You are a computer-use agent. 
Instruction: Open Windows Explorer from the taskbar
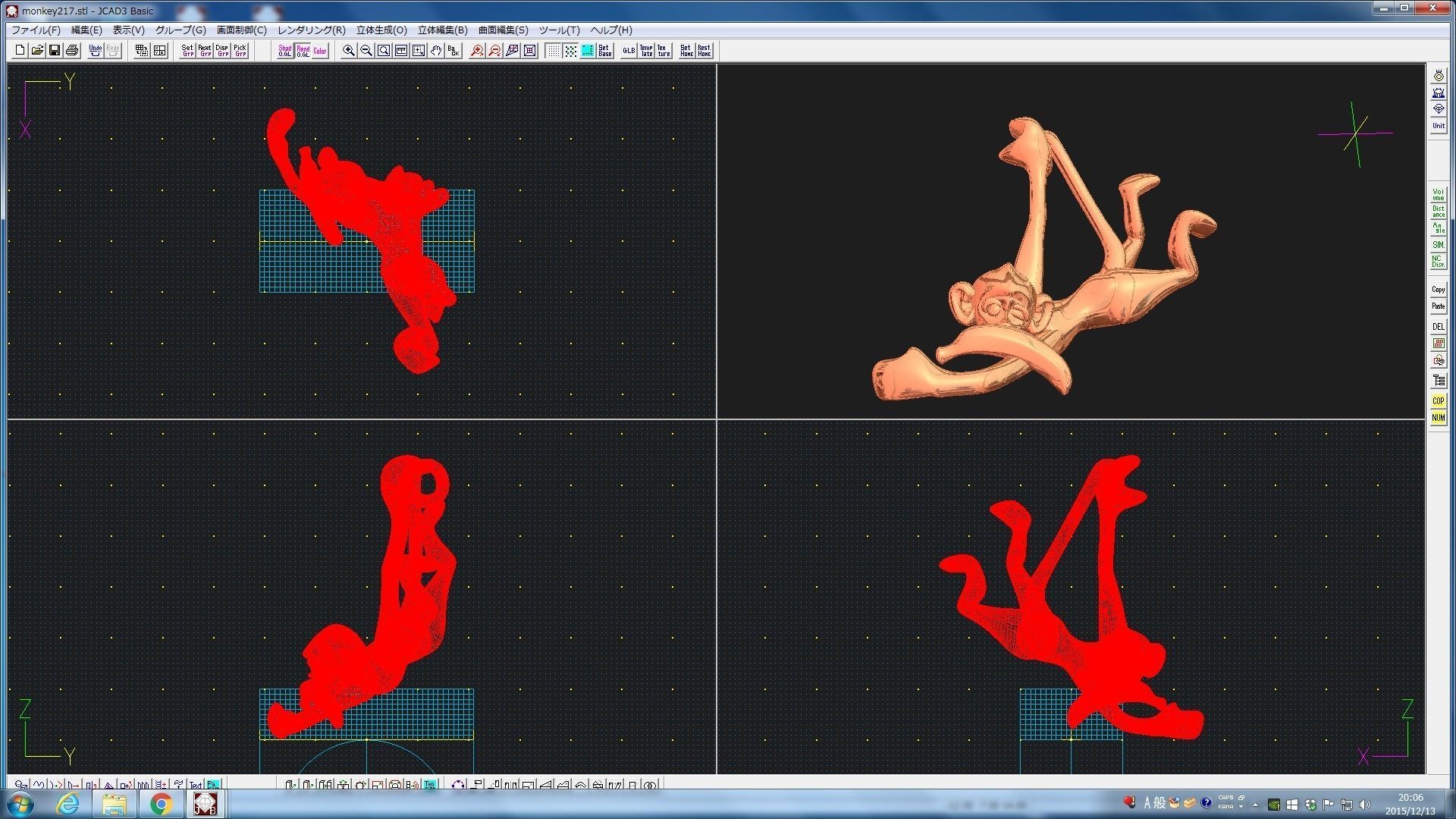[x=115, y=804]
